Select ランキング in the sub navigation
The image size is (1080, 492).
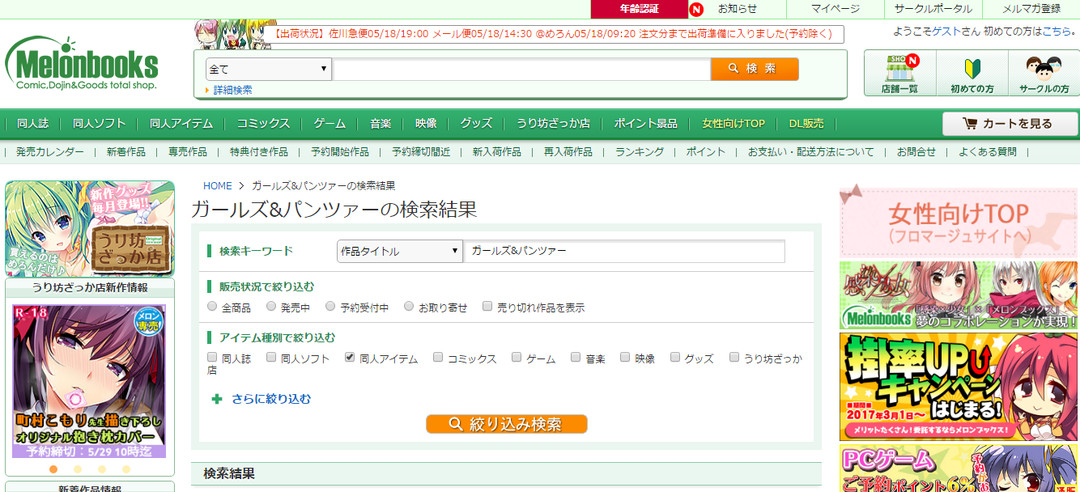[x=639, y=152]
